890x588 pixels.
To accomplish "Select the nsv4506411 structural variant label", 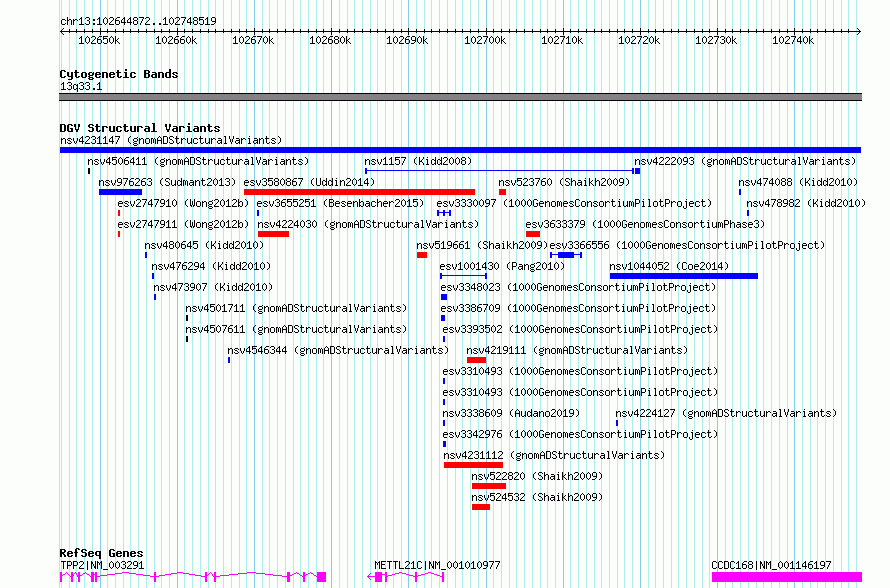I will [198, 161].
